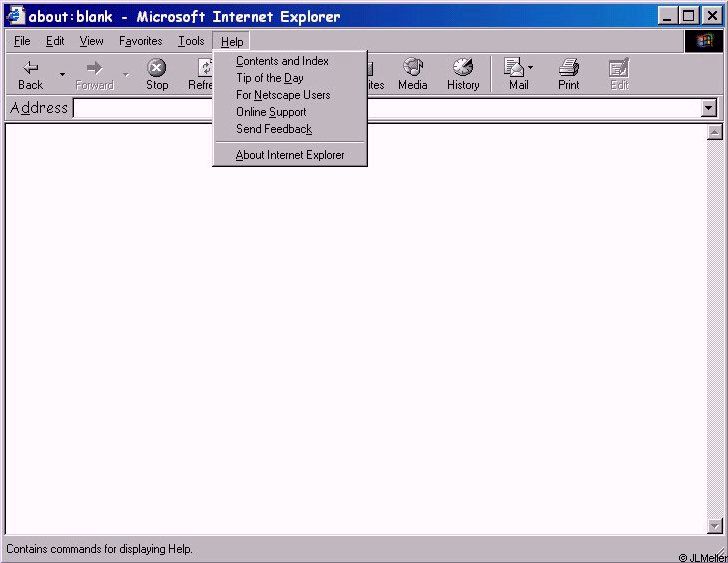Click the greyed Edit toolbar button
This screenshot has width=728, height=563.
pyautogui.click(x=619, y=74)
